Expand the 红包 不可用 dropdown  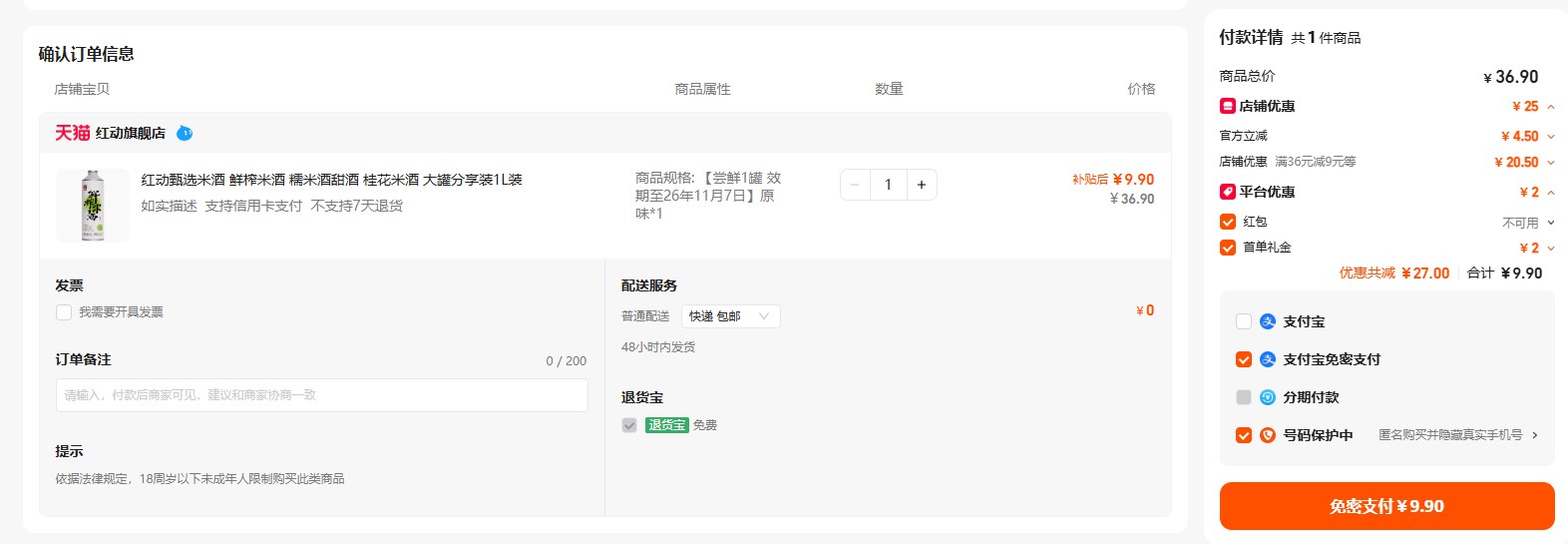(x=1551, y=223)
